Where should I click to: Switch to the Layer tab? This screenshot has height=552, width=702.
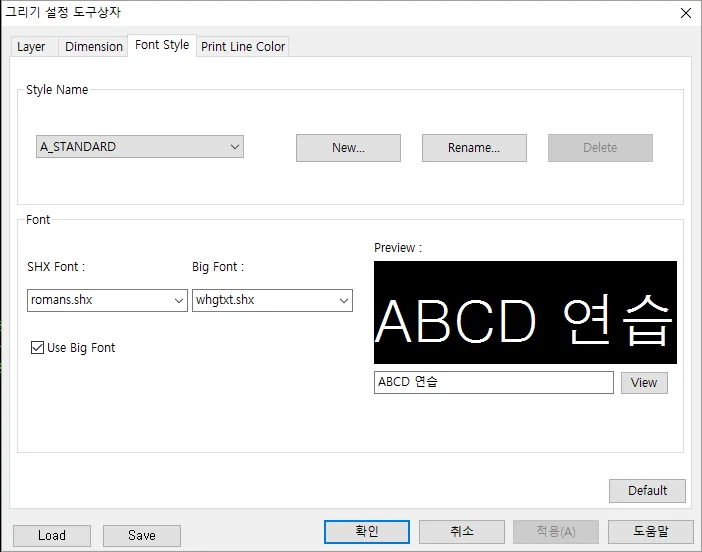coord(34,47)
